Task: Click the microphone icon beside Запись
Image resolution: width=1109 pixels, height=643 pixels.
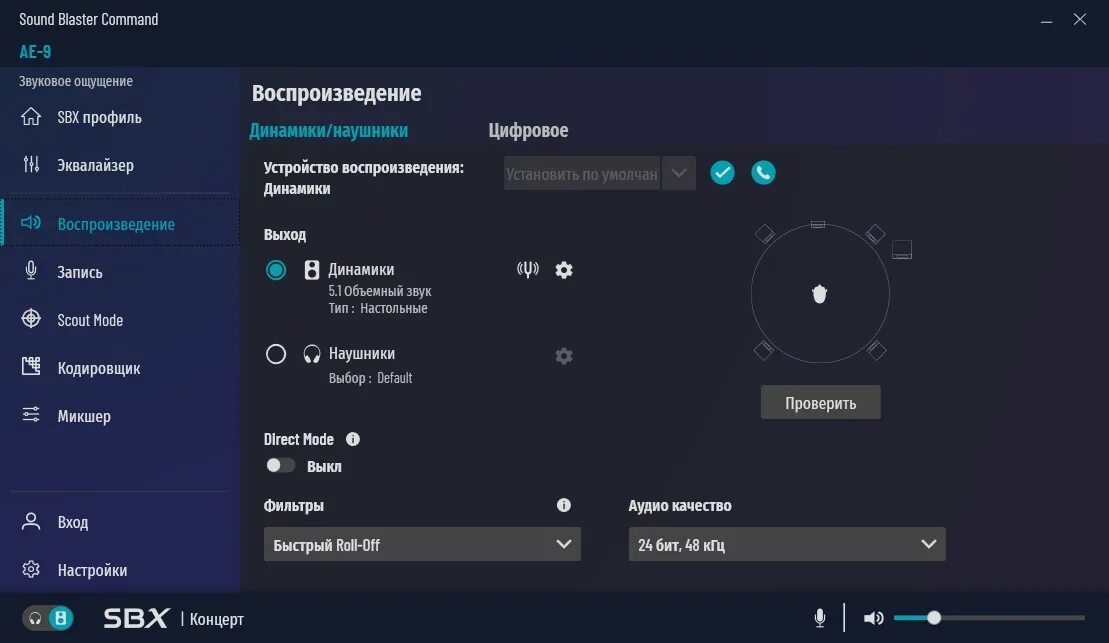Action: (x=30, y=270)
